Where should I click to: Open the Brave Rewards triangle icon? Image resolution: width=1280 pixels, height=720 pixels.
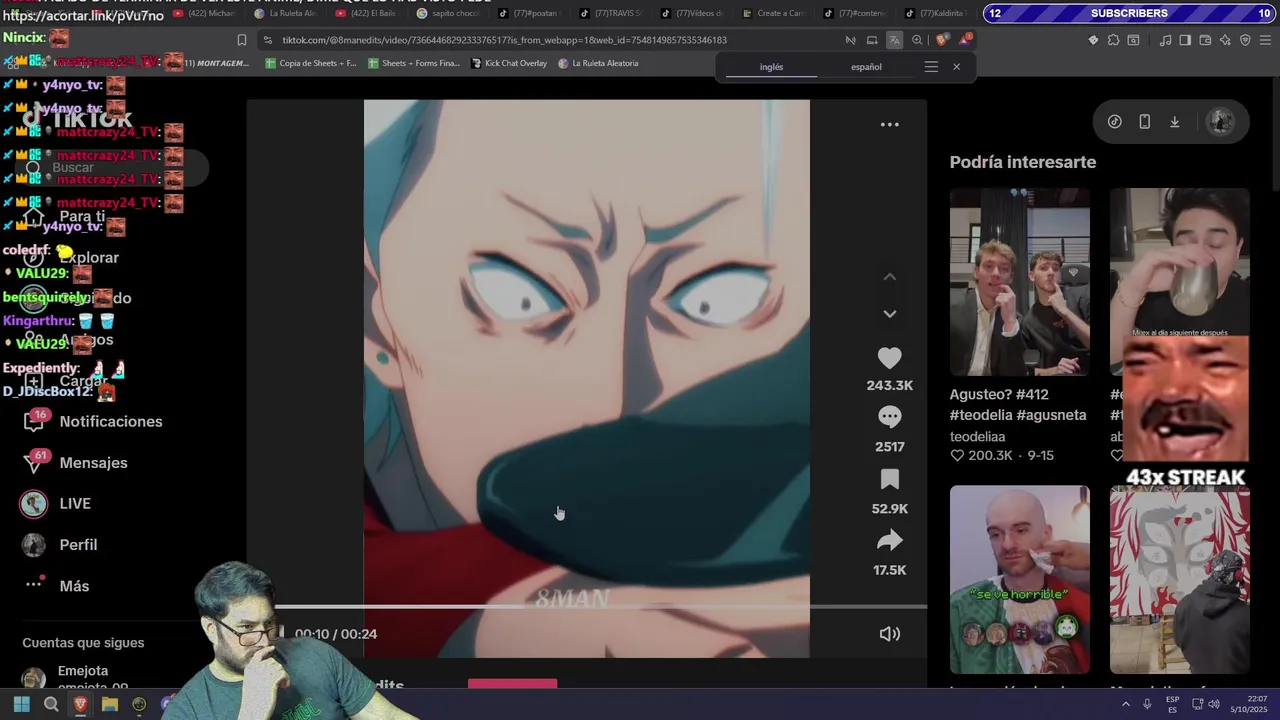(965, 39)
